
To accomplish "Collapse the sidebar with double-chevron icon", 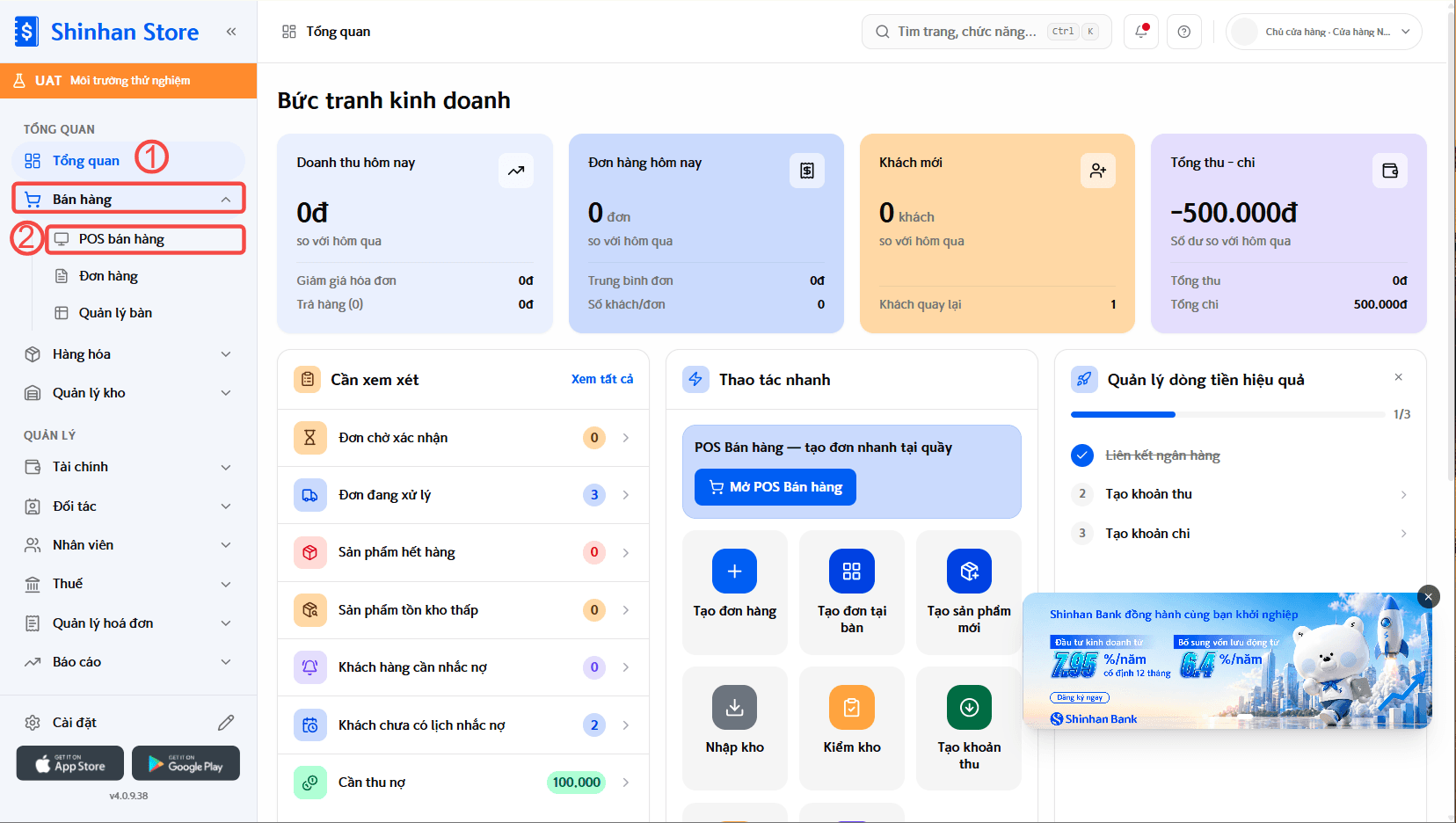I will [x=231, y=32].
